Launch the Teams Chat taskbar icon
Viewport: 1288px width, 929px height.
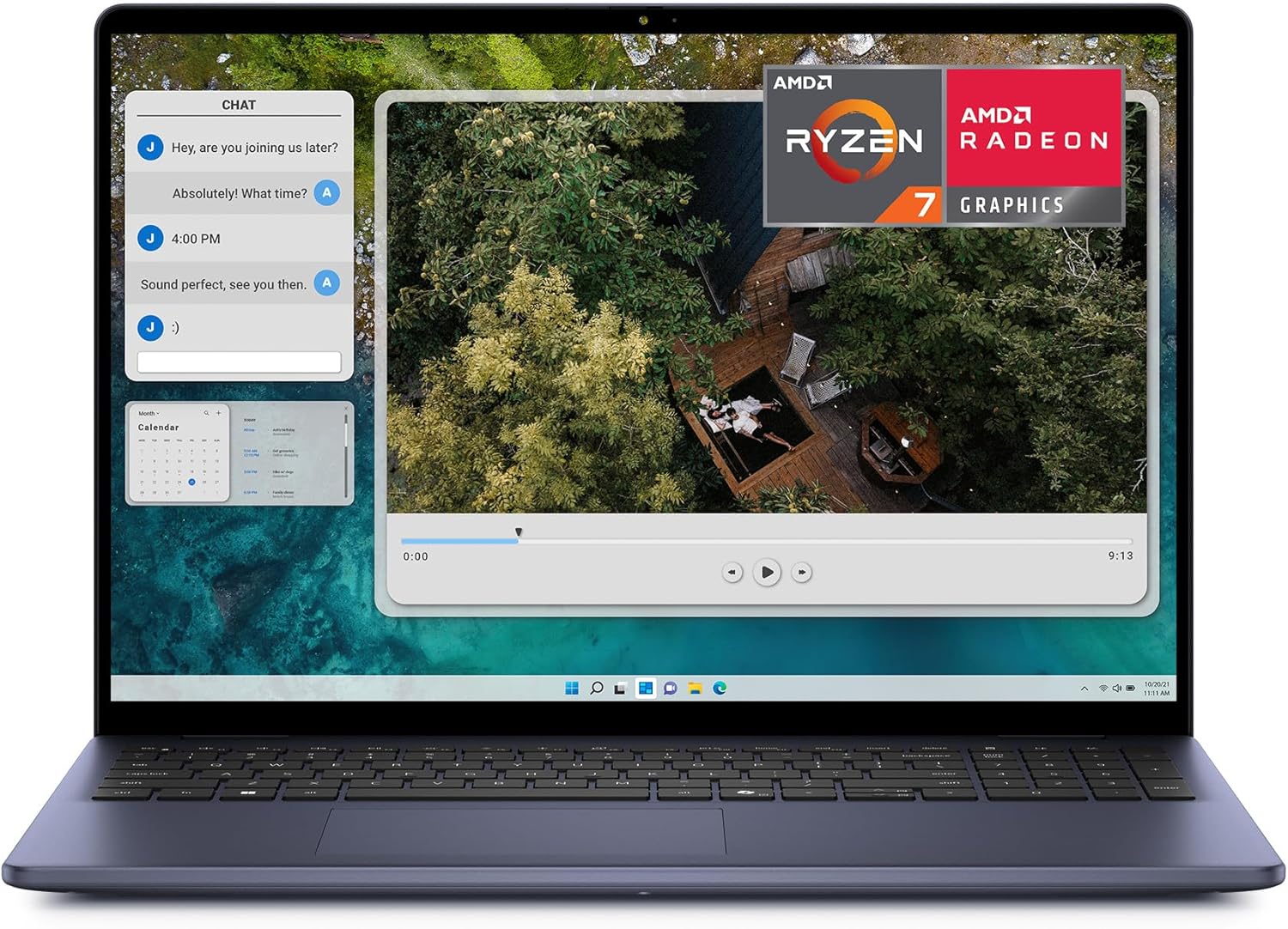(671, 688)
